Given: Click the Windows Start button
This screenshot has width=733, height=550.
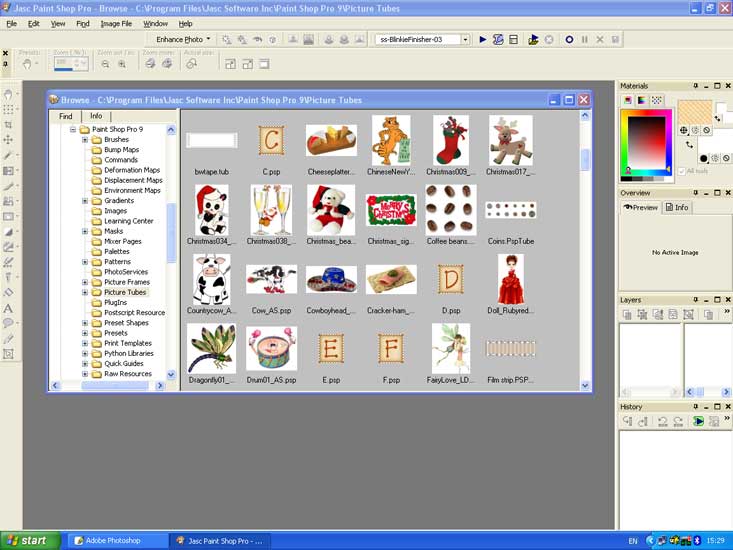Looking at the screenshot, I should tap(30, 541).
